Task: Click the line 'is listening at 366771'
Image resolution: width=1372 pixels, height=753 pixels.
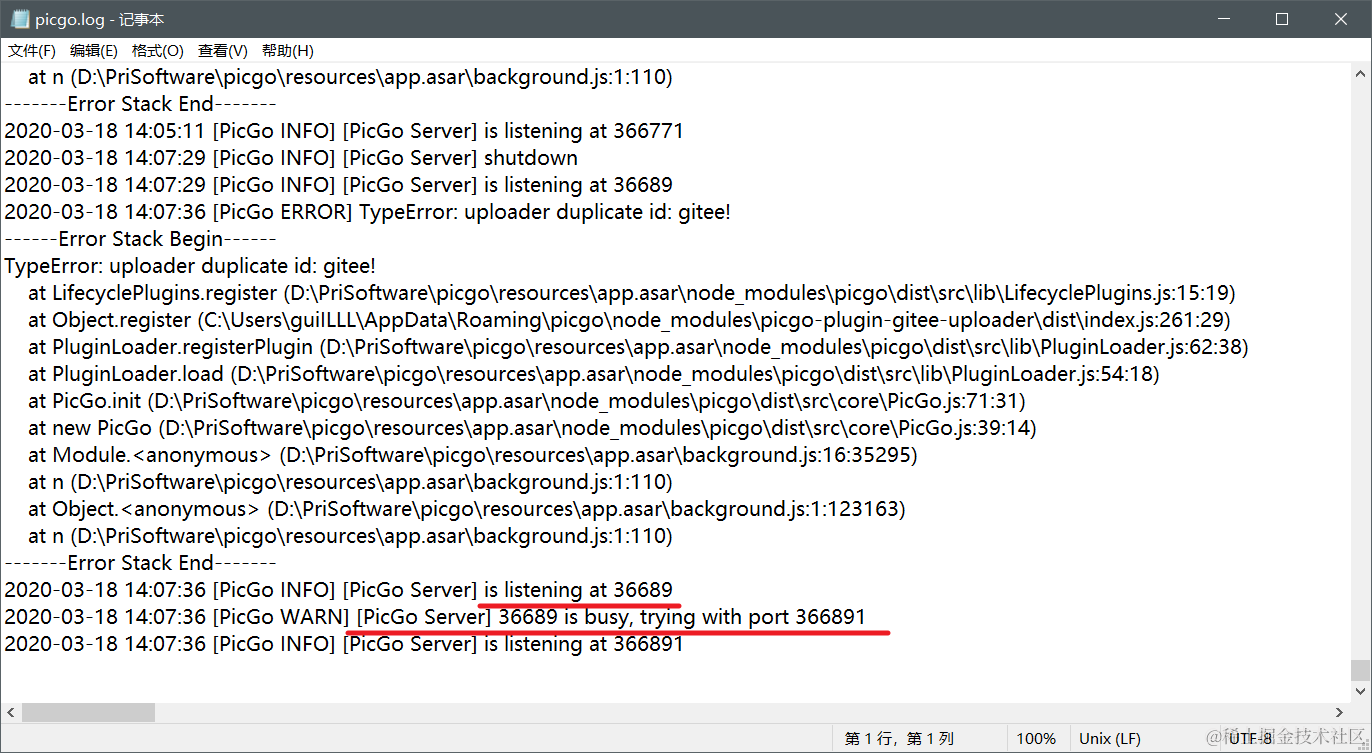Action: [344, 131]
